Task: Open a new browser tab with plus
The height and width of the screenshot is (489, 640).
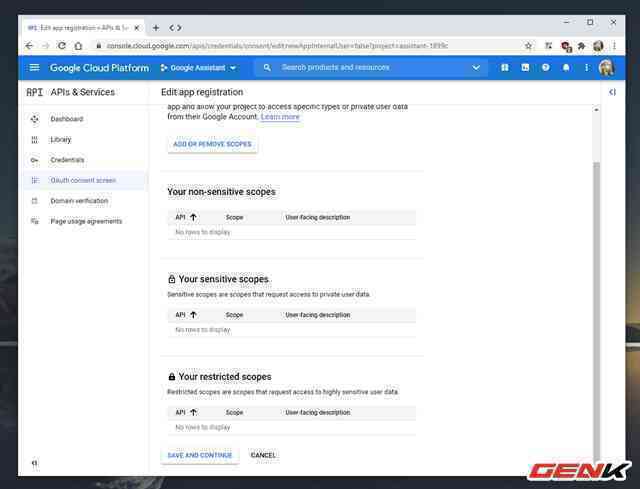Action: pyautogui.click(x=156, y=28)
